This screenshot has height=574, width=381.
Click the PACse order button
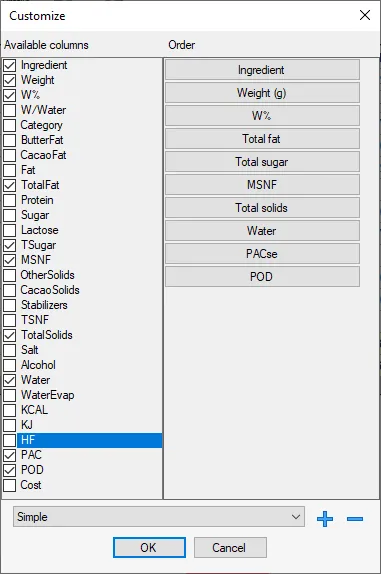pyautogui.click(x=262, y=254)
